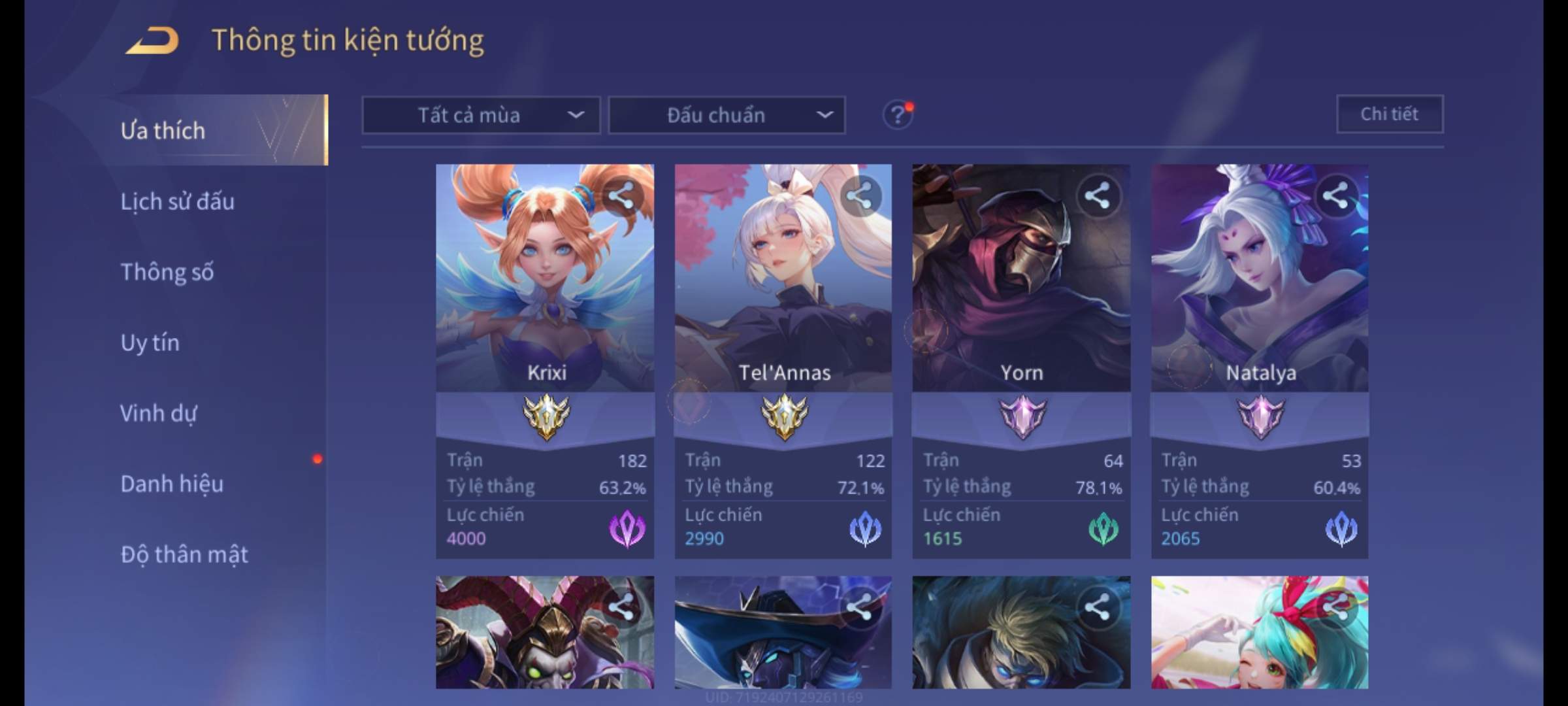The height and width of the screenshot is (706, 1568).
Task: Open the Thông số tab
Action: tap(167, 272)
